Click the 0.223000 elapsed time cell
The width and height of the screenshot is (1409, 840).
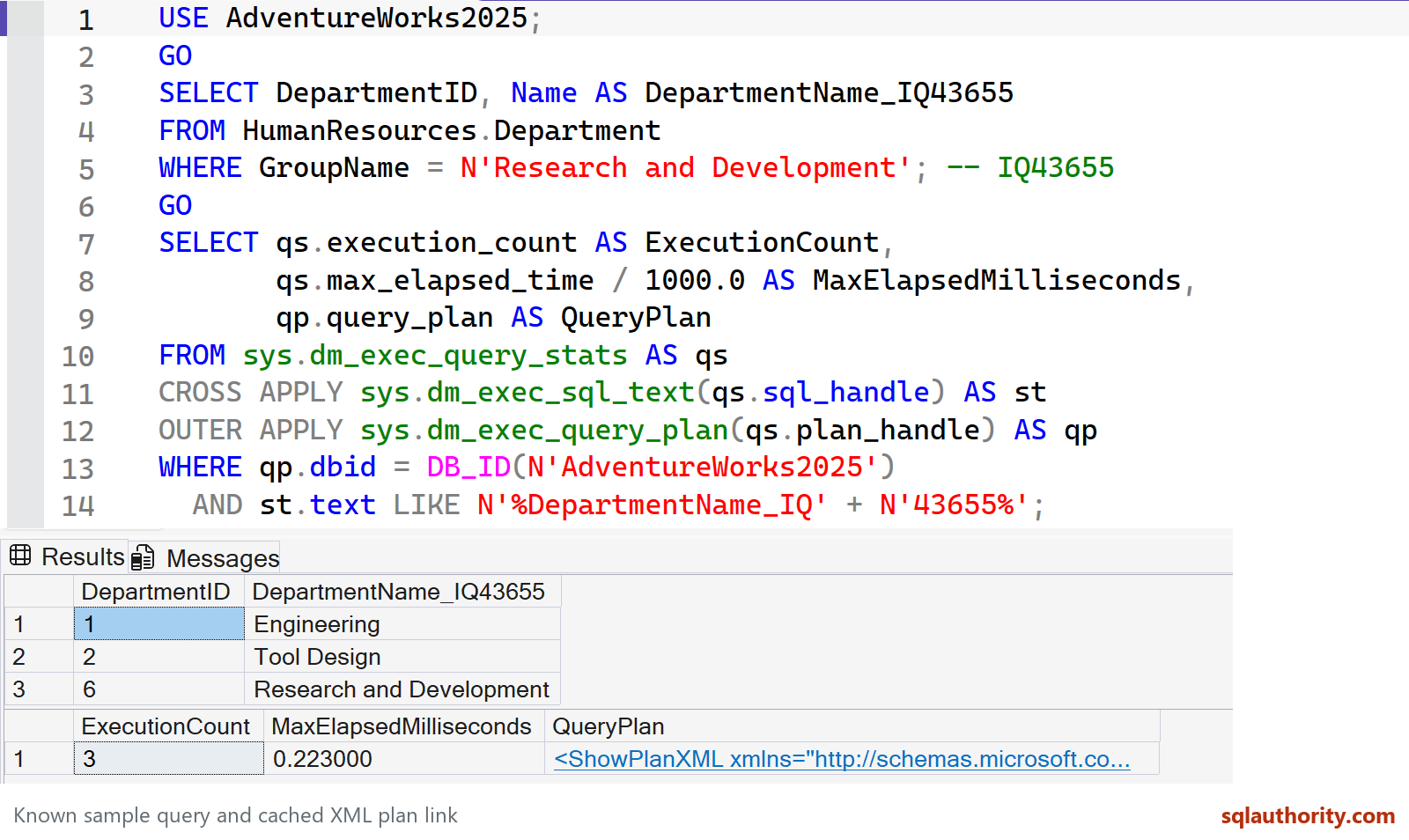404,758
